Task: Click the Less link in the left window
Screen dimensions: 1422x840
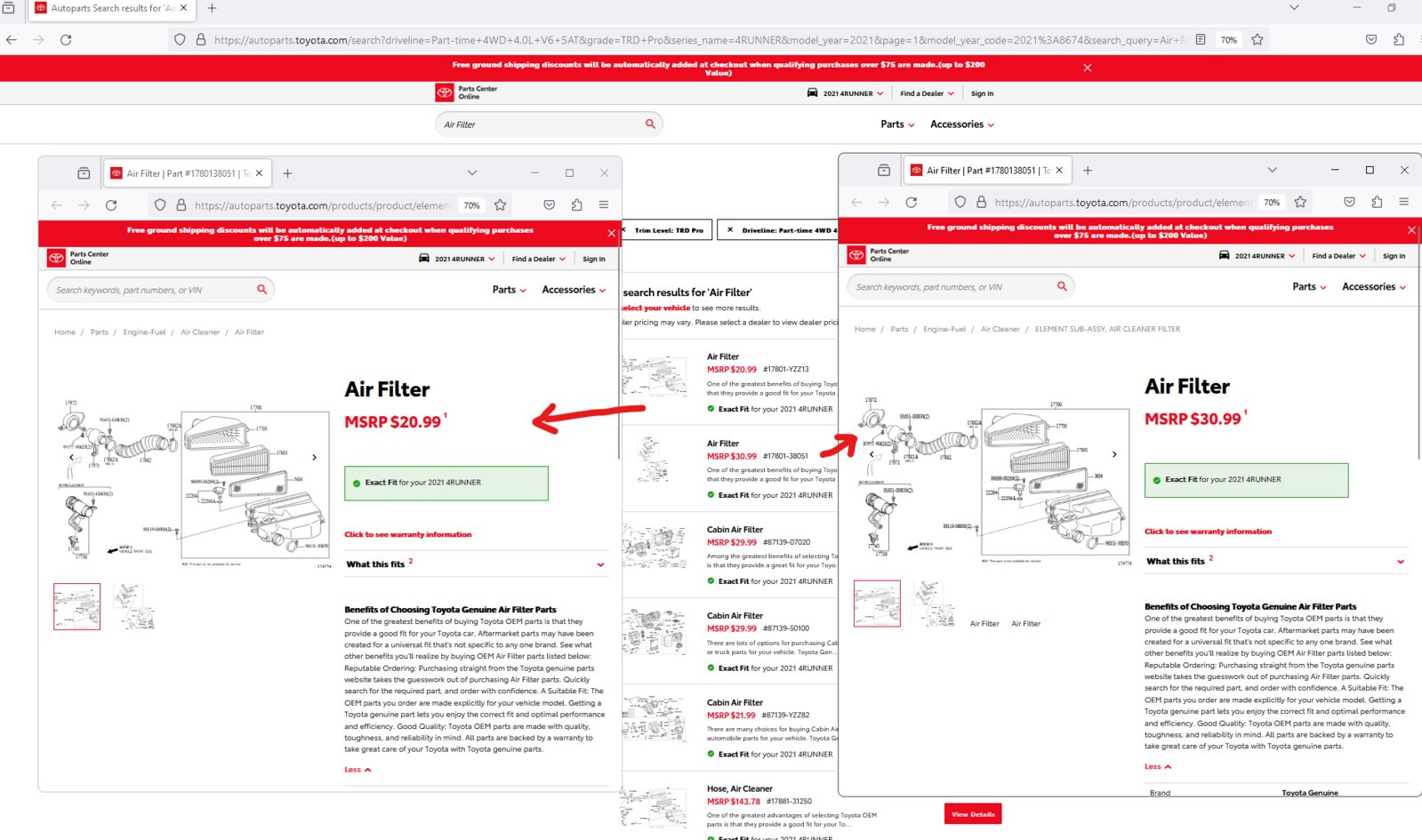Action: click(358, 770)
